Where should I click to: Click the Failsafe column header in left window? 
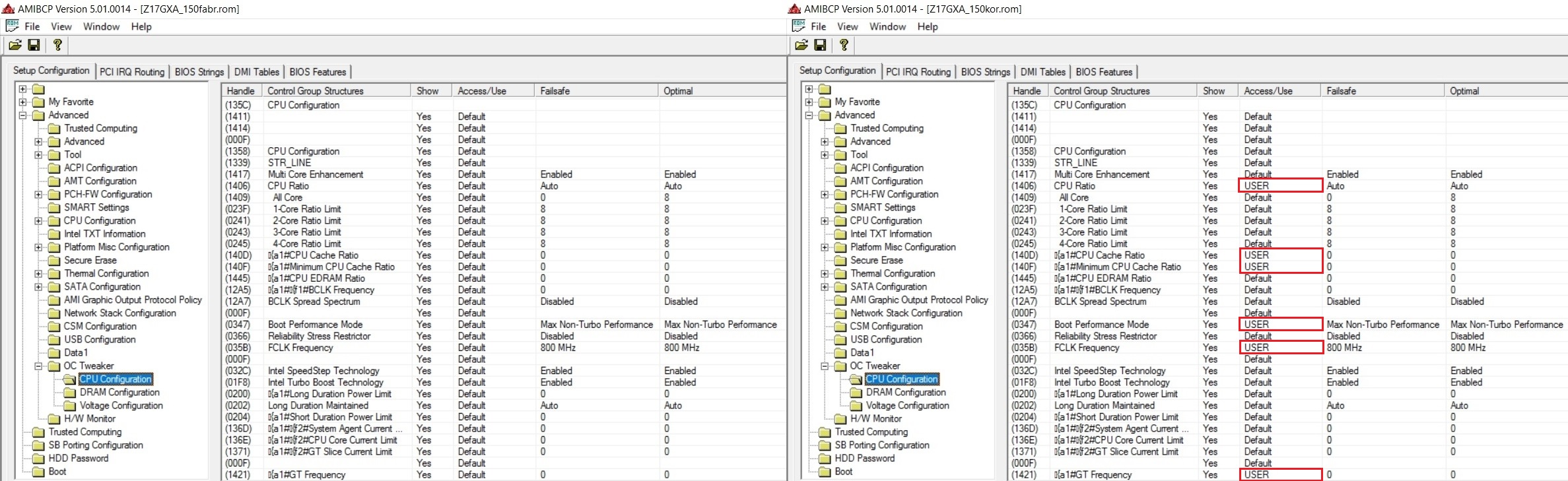[x=555, y=91]
